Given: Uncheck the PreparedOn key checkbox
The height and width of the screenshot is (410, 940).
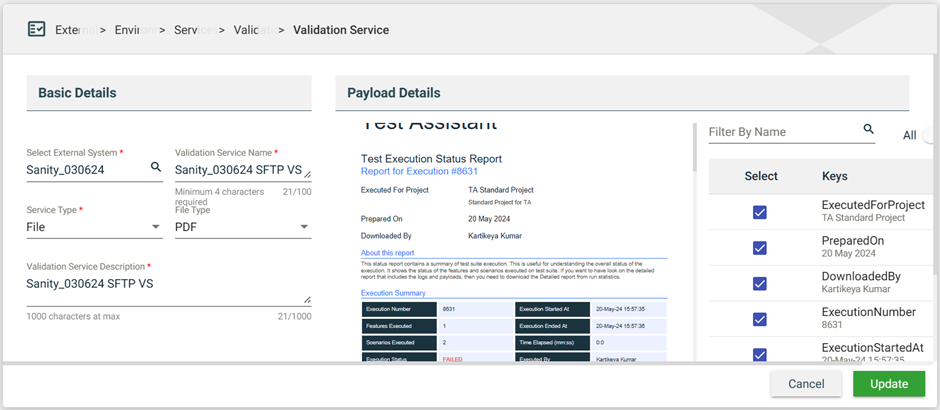Looking at the screenshot, I should [x=760, y=247].
